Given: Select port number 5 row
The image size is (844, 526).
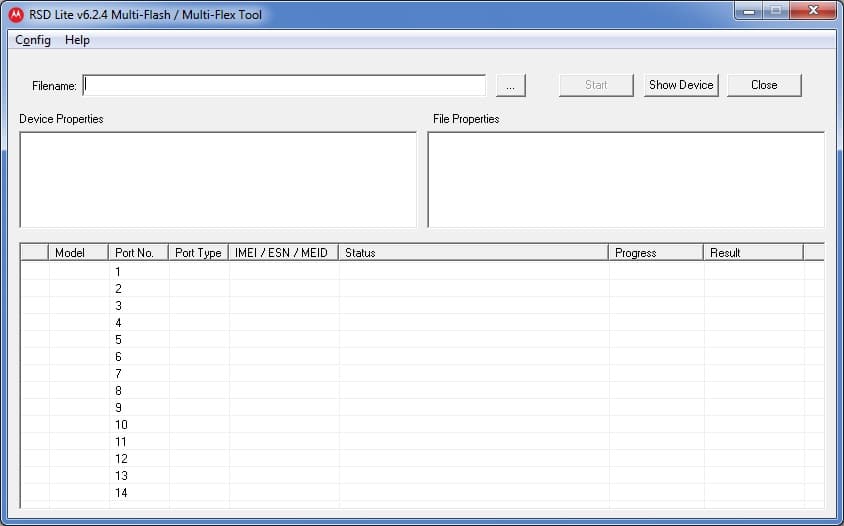Looking at the screenshot, I should [x=422, y=339].
